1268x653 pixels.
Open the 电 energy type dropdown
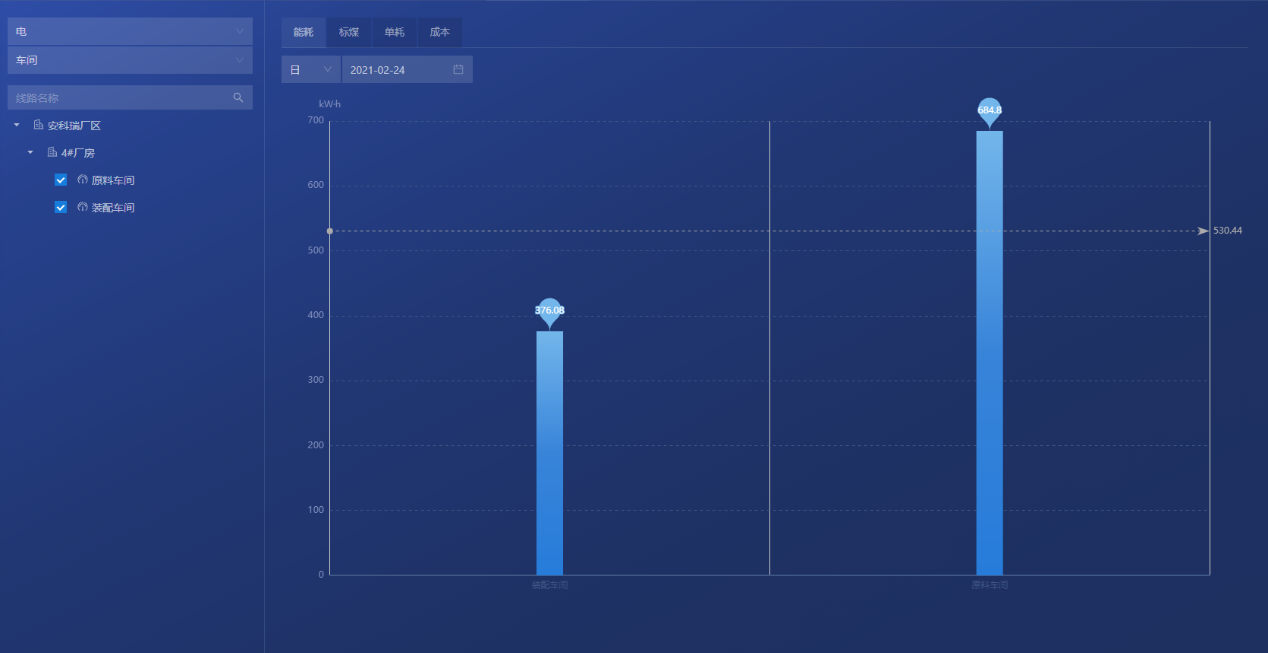pos(130,32)
